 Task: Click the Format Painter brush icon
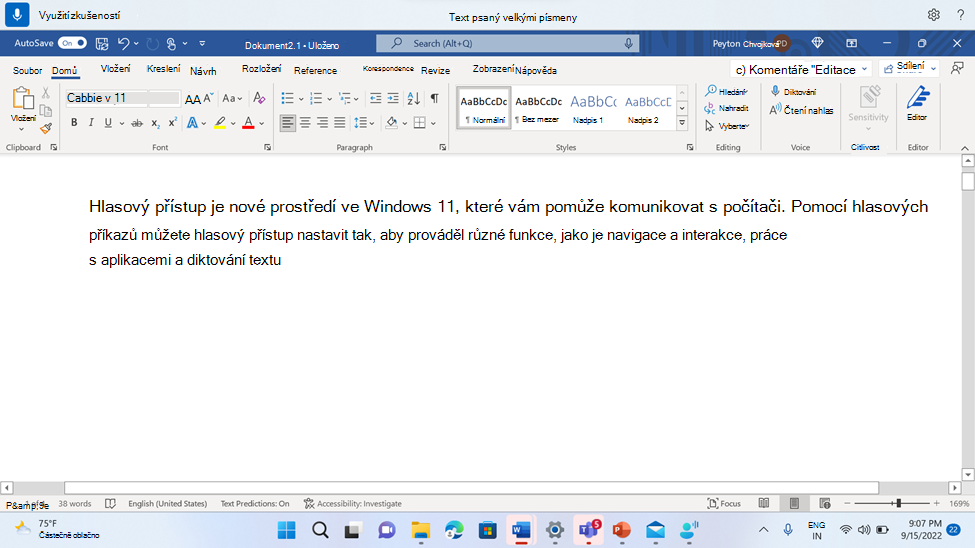pos(45,129)
